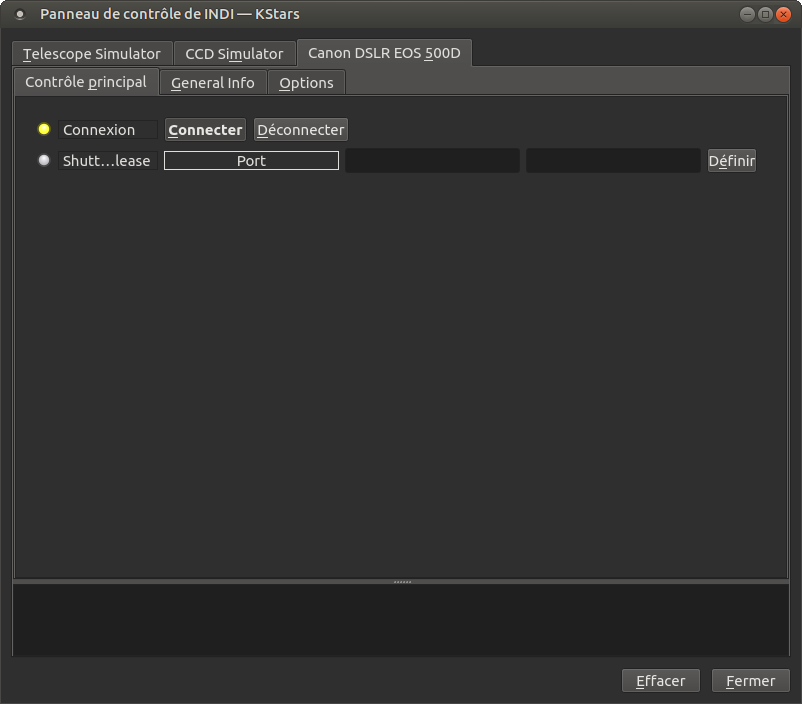The width and height of the screenshot is (802, 704).
Task: Click Définir to set the shutter port
Action: coord(731,161)
